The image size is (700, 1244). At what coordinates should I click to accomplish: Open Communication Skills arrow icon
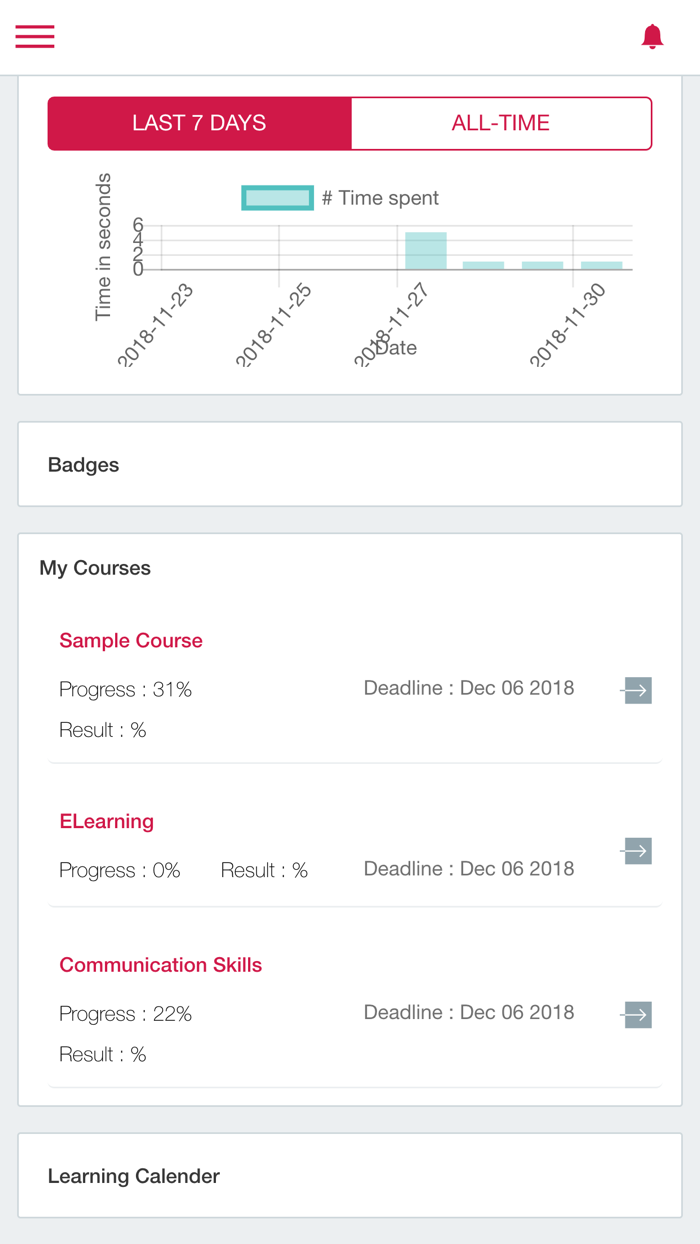(x=636, y=1015)
